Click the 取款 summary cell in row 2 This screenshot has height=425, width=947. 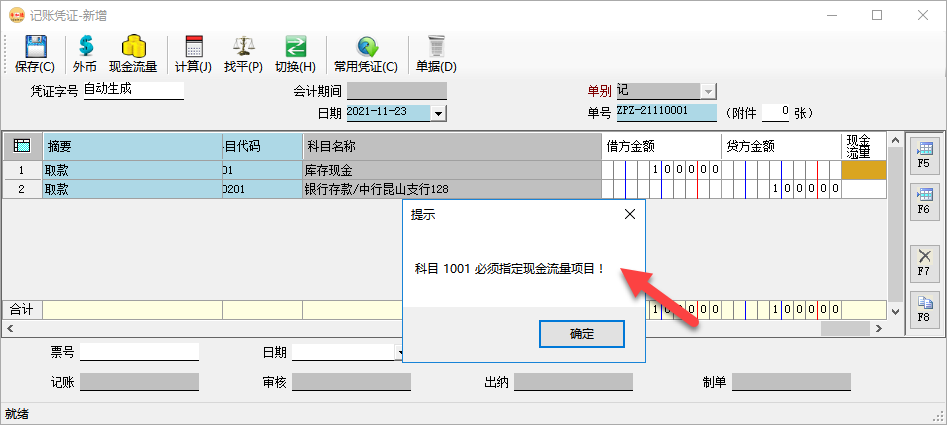(133, 189)
